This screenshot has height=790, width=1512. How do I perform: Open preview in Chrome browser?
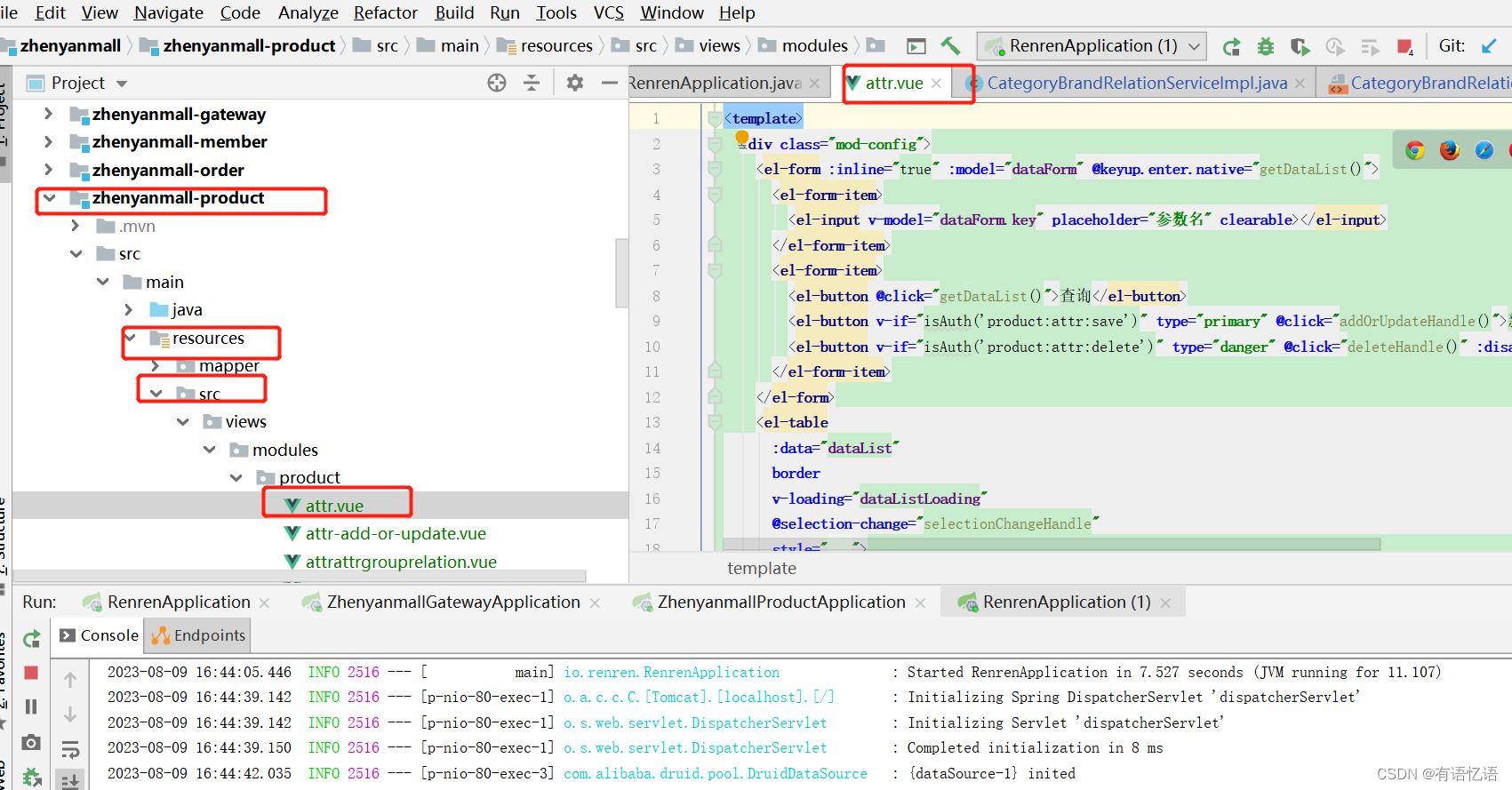[1415, 150]
